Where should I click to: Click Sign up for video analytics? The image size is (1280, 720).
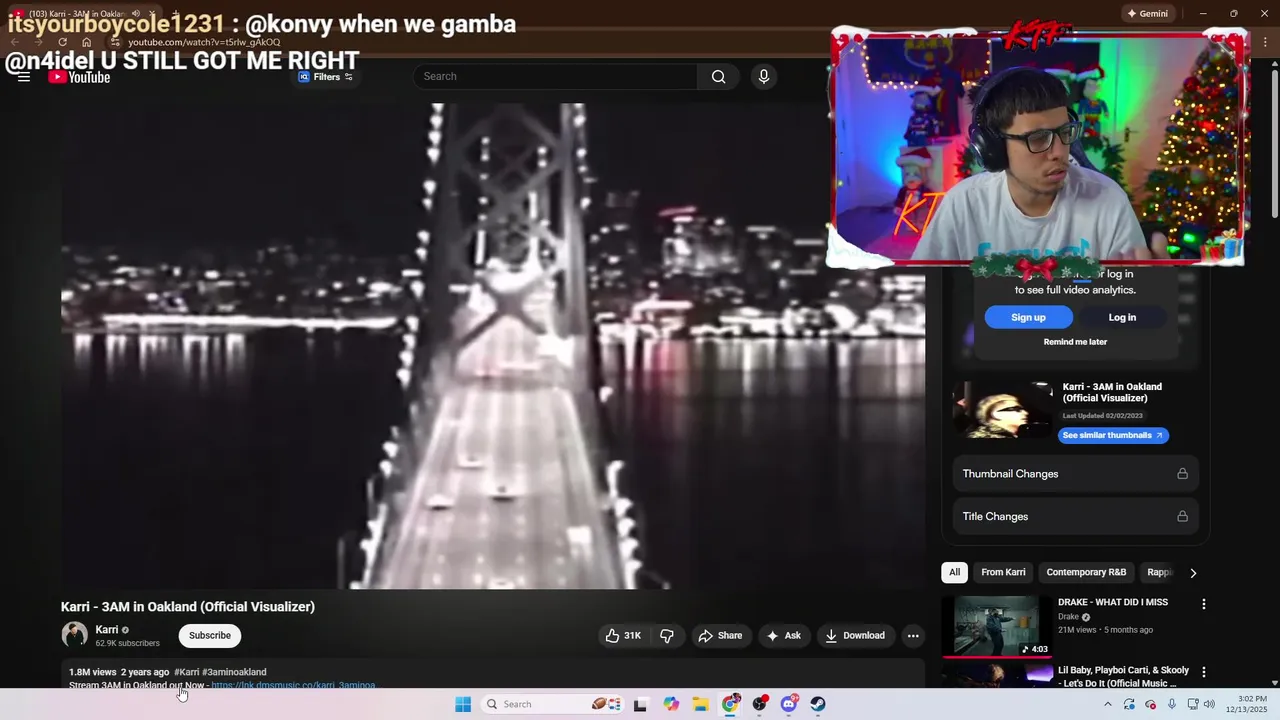tap(1028, 317)
